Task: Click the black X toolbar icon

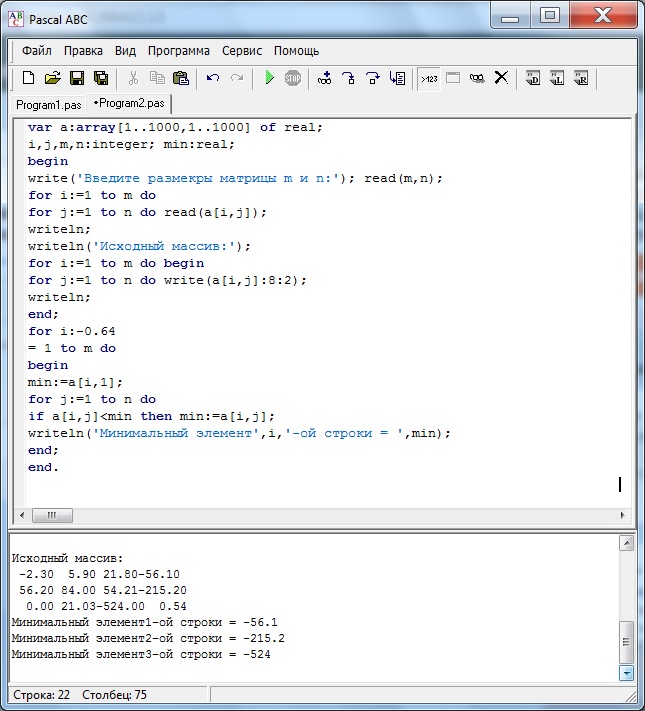Action: (501, 78)
